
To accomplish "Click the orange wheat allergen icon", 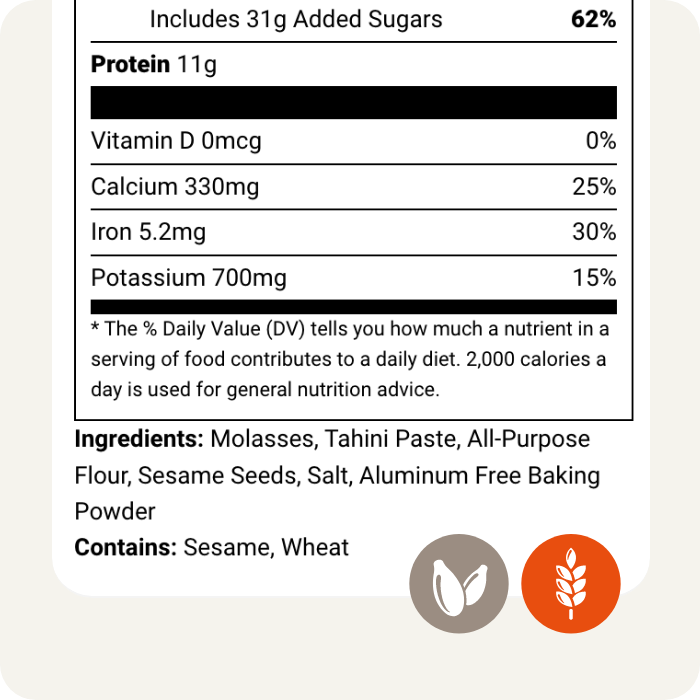I will [571, 583].
